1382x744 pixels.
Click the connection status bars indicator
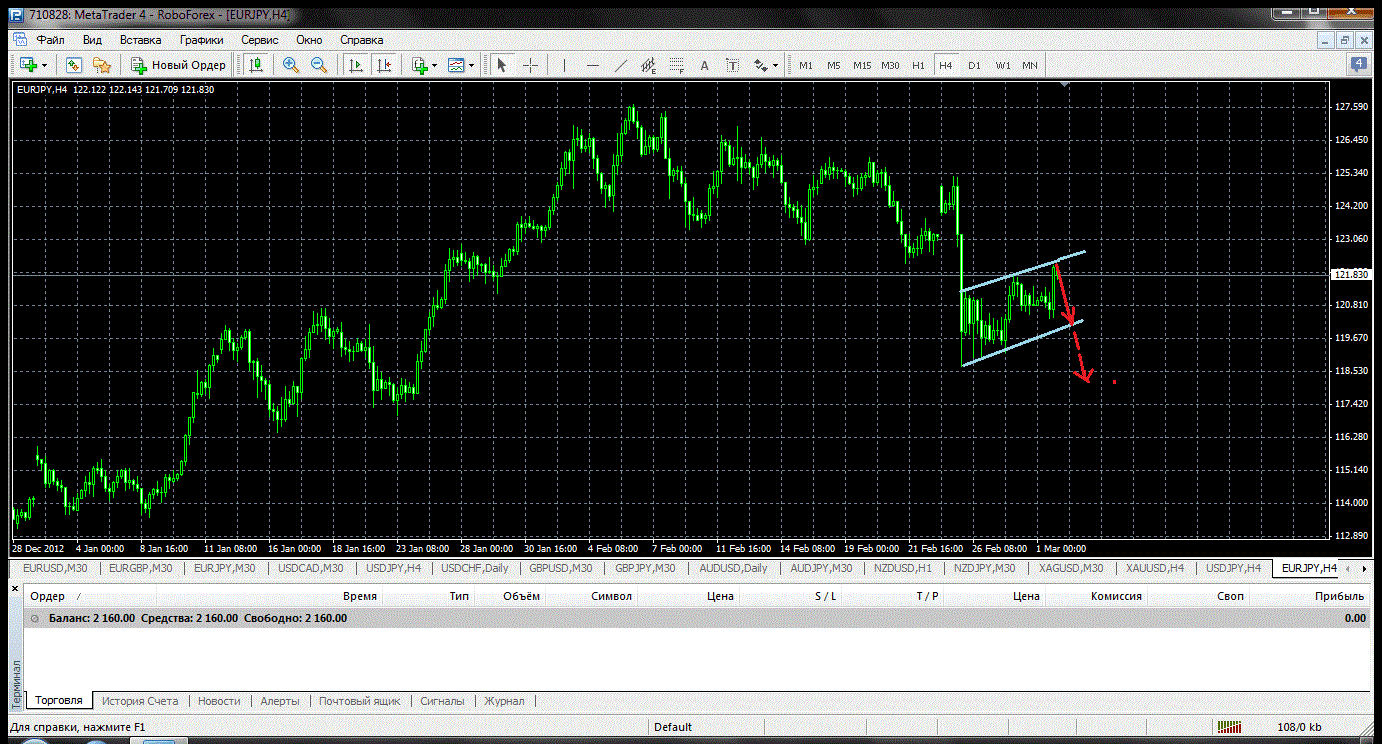click(1230, 727)
